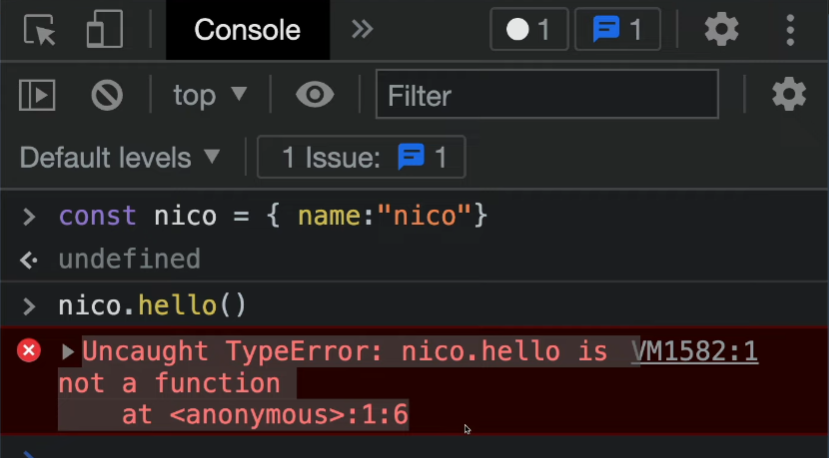Open the top issues badge showing 1
The image size is (829, 458).
coord(618,29)
